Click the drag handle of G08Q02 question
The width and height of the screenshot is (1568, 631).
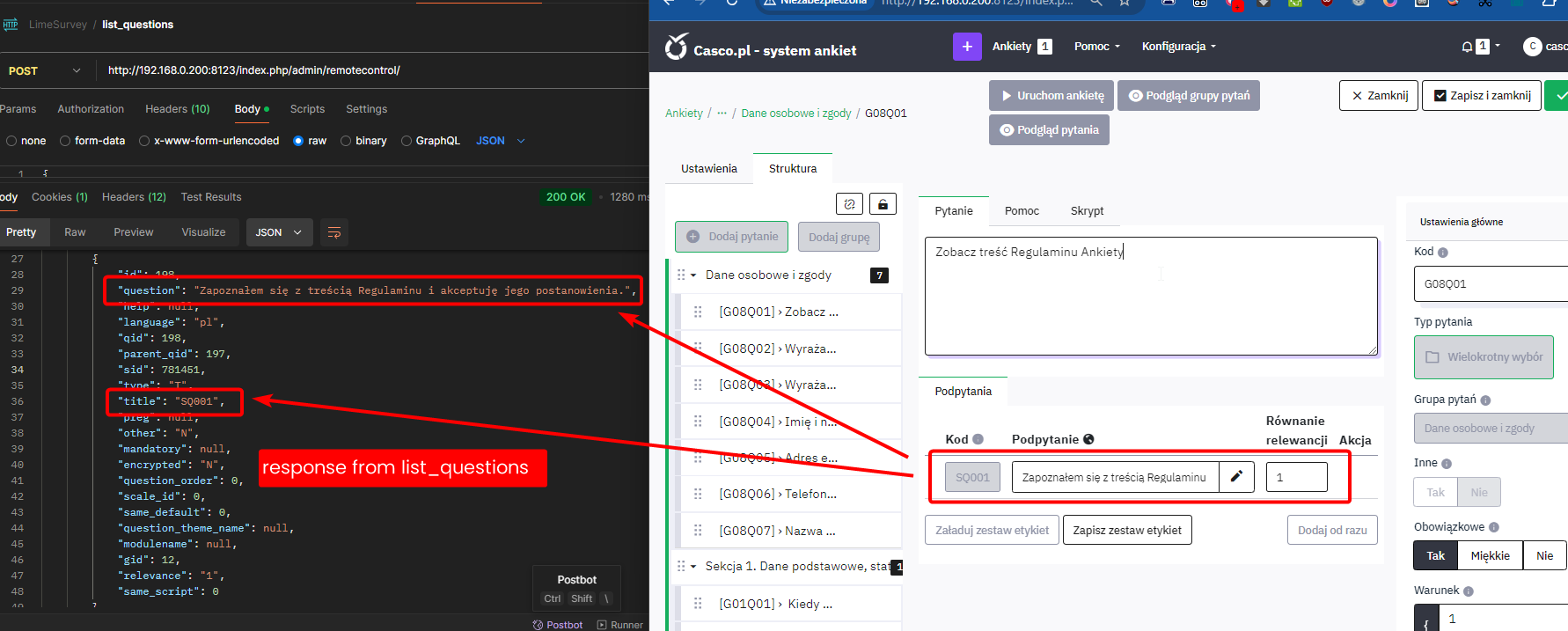click(698, 349)
